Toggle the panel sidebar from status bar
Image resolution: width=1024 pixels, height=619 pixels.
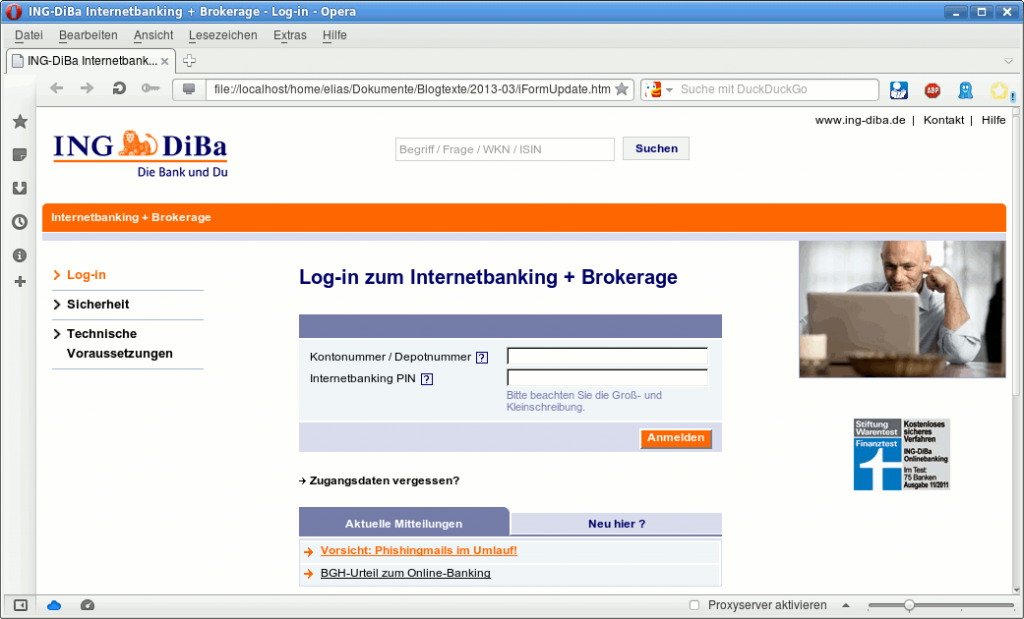[21, 605]
